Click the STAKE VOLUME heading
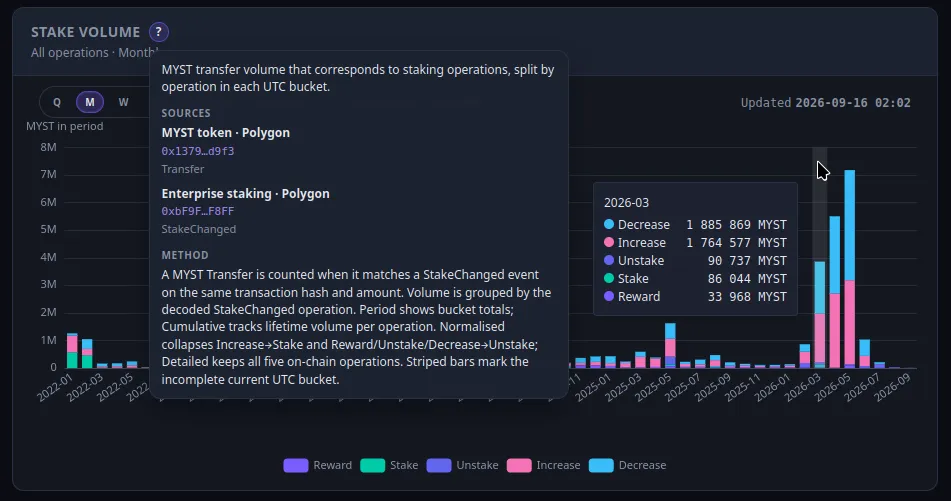 pos(86,32)
